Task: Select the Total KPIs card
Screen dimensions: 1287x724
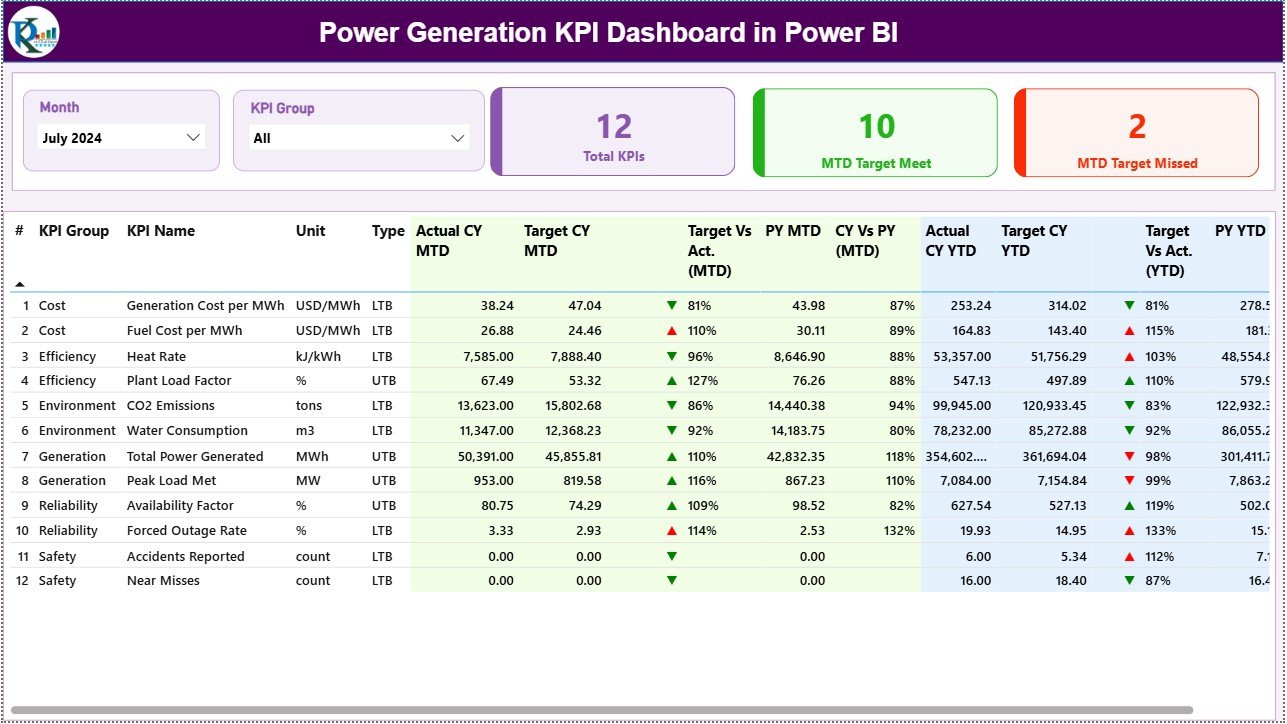Action: pos(614,133)
